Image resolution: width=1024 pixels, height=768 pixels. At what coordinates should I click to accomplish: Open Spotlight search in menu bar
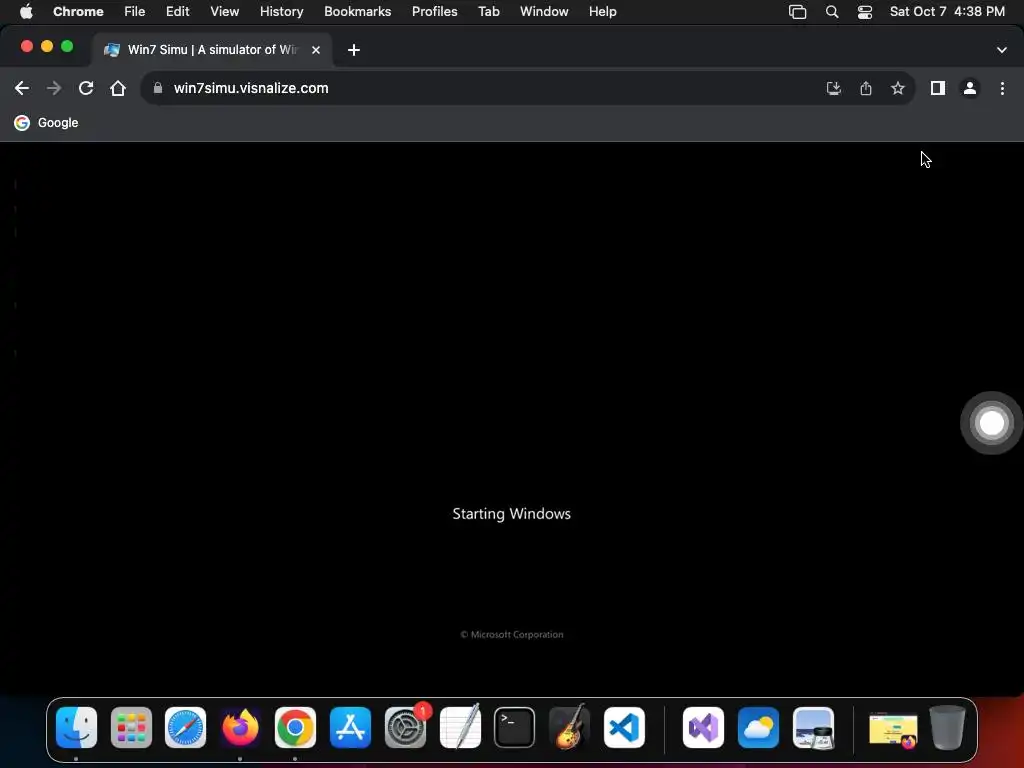pyautogui.click(x=832, y=12)
